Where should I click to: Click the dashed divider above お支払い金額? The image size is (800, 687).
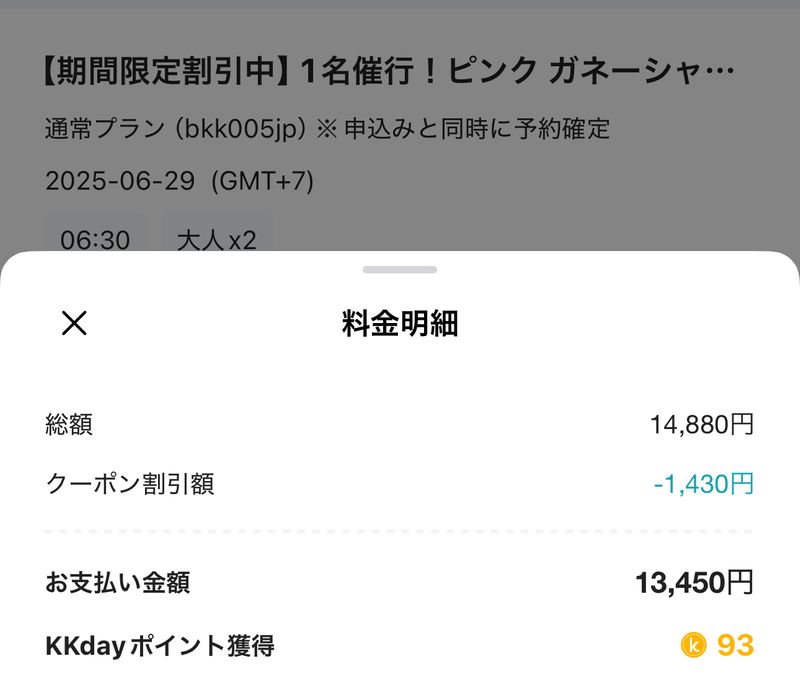click(x=400, y=531)
